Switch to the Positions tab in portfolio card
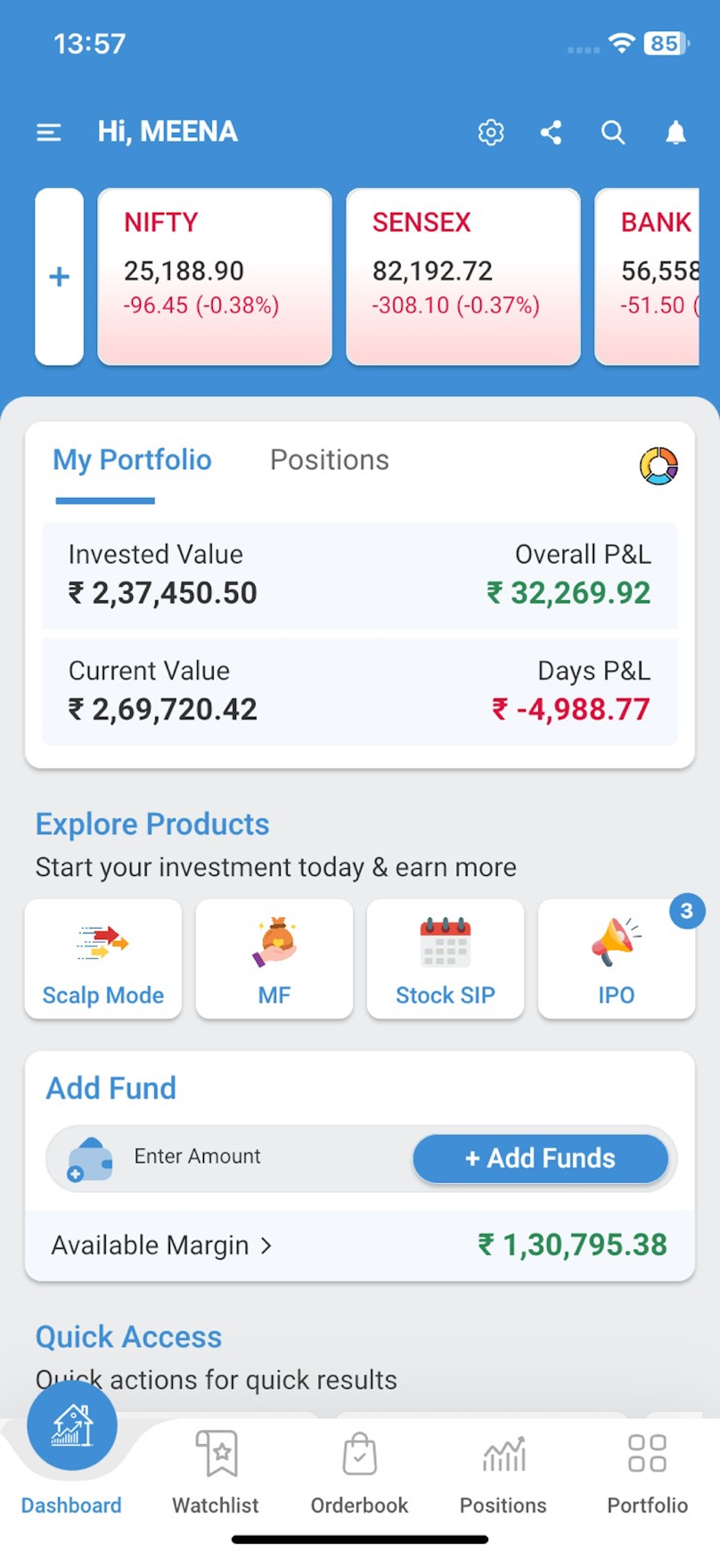The image size is (720, 1558). [329, 460]
